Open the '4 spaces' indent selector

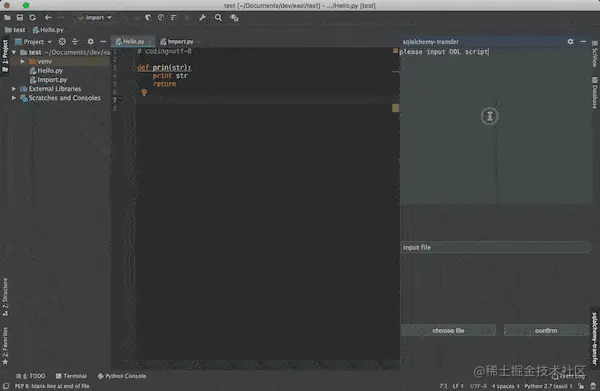click(x=505, y=386)
